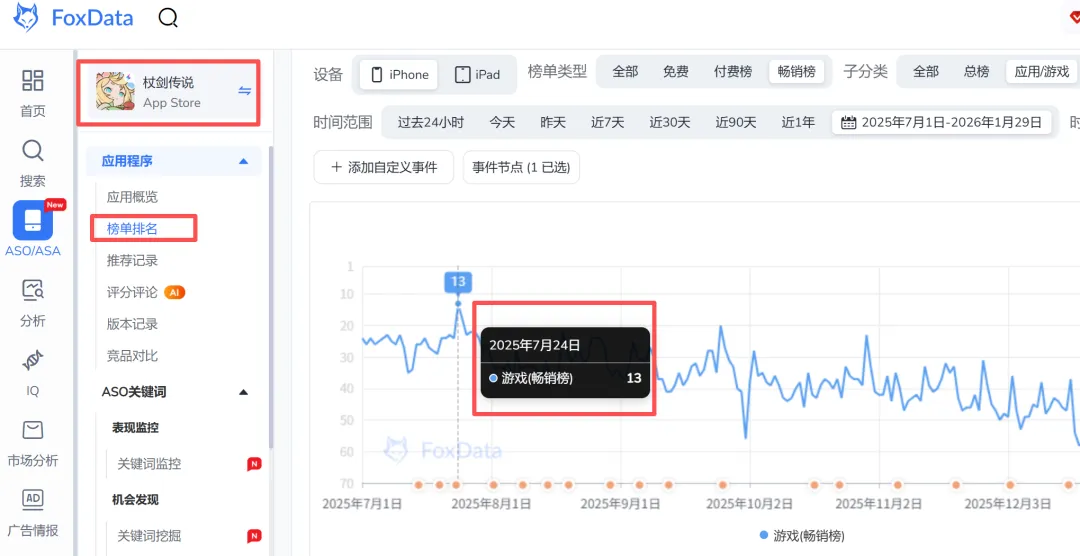Click the calendar icon in date range

pyautogui.click(x=849, y=123)
